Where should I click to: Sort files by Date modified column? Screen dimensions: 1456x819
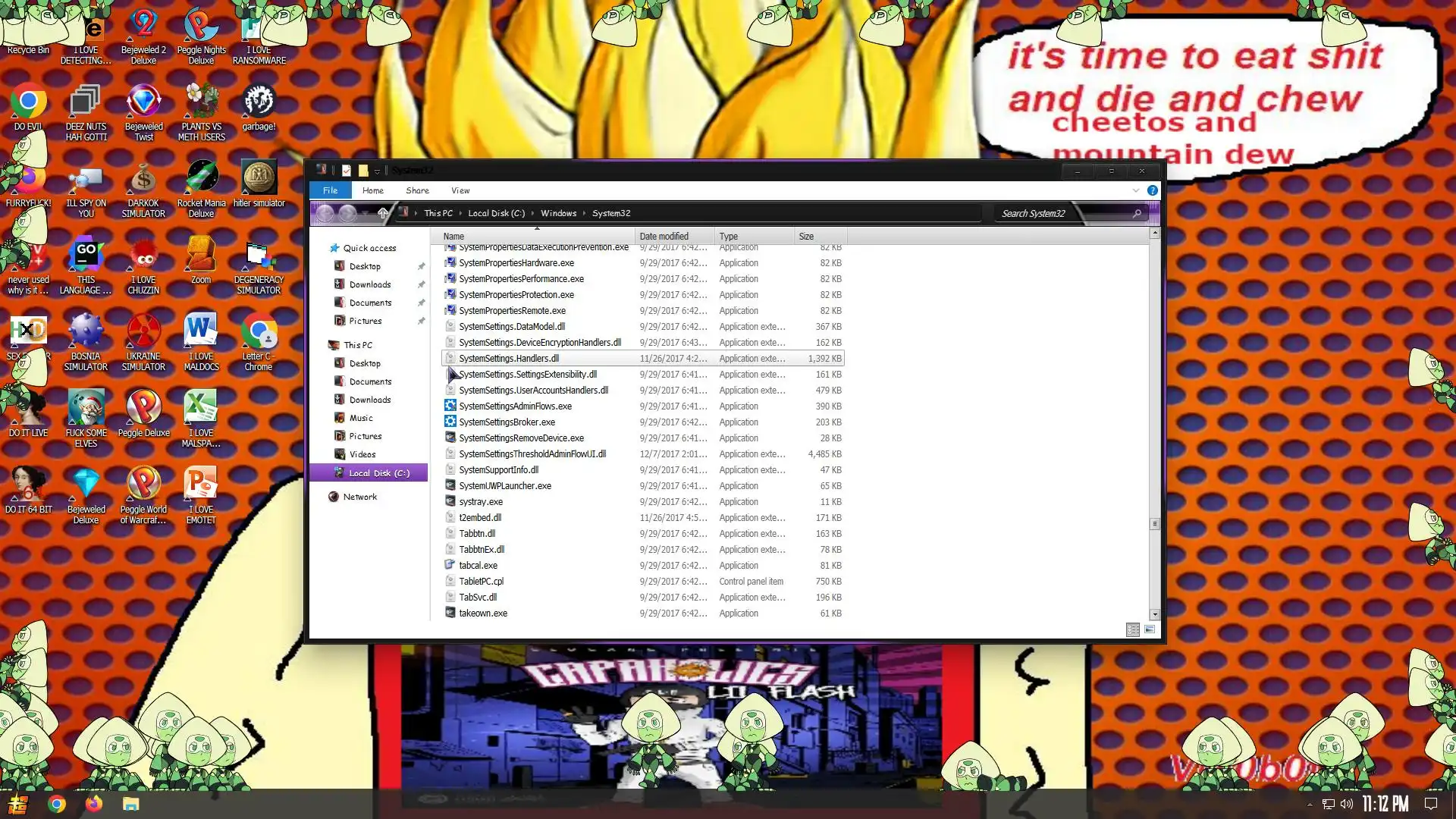(664, 236)
